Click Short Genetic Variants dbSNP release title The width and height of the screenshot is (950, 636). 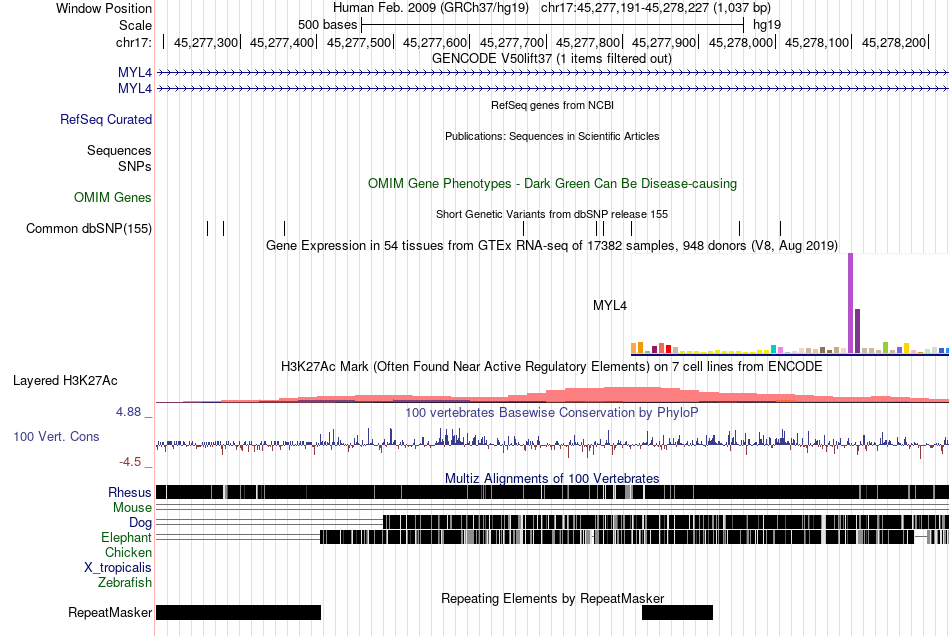[x=552, y=214]
